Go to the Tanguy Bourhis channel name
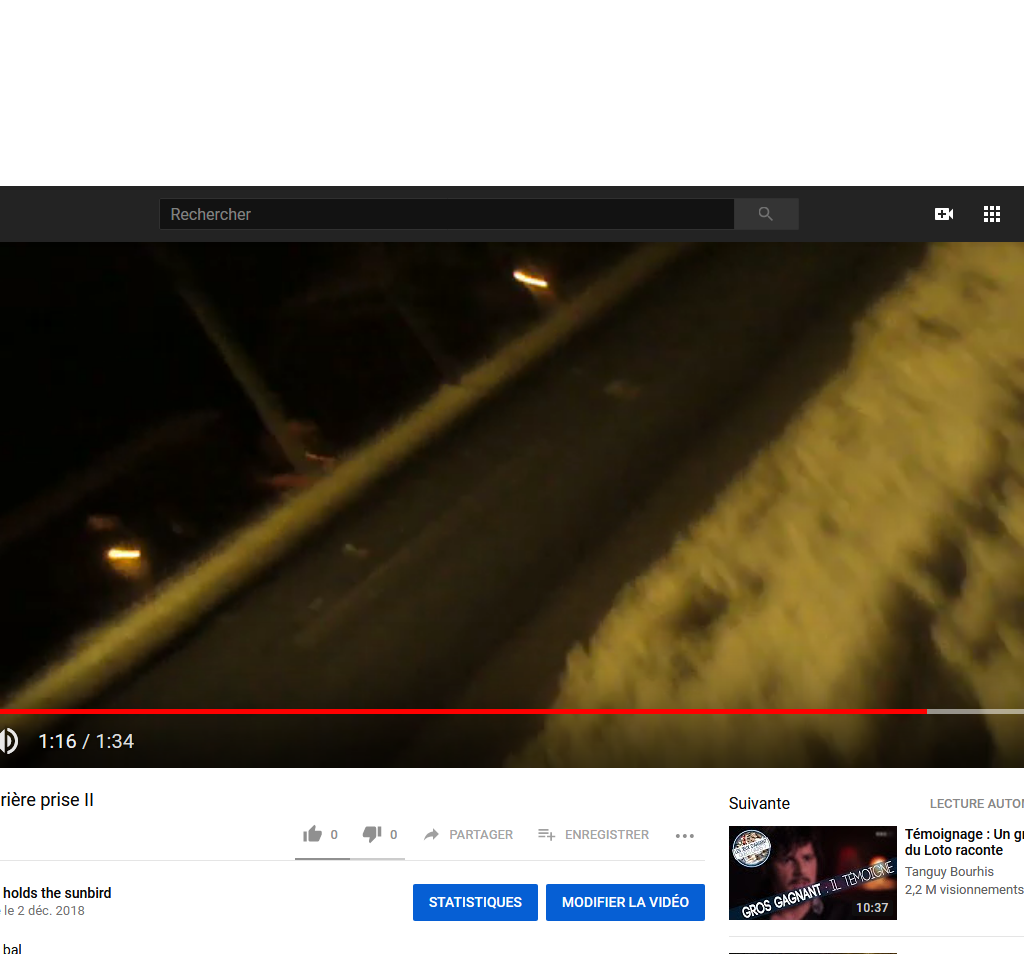This screenshot has width=1024, height=954. pyautogui.click(x=949, y=872)
